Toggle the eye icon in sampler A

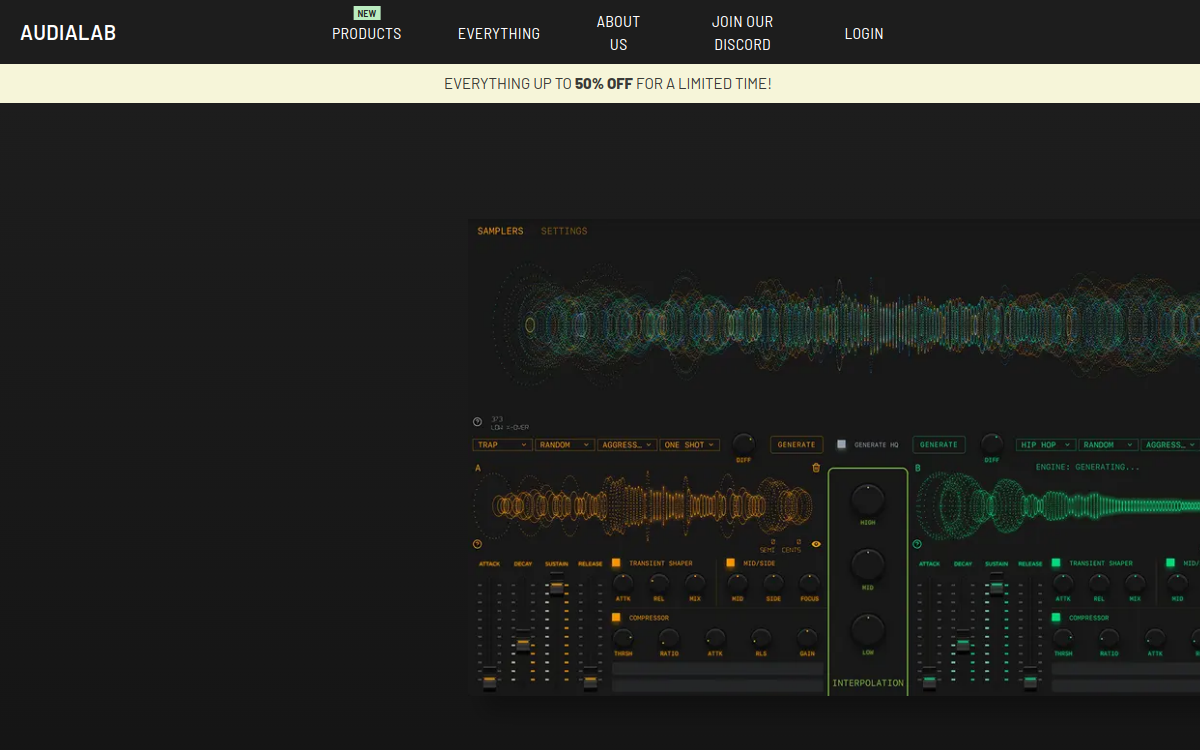816,544
